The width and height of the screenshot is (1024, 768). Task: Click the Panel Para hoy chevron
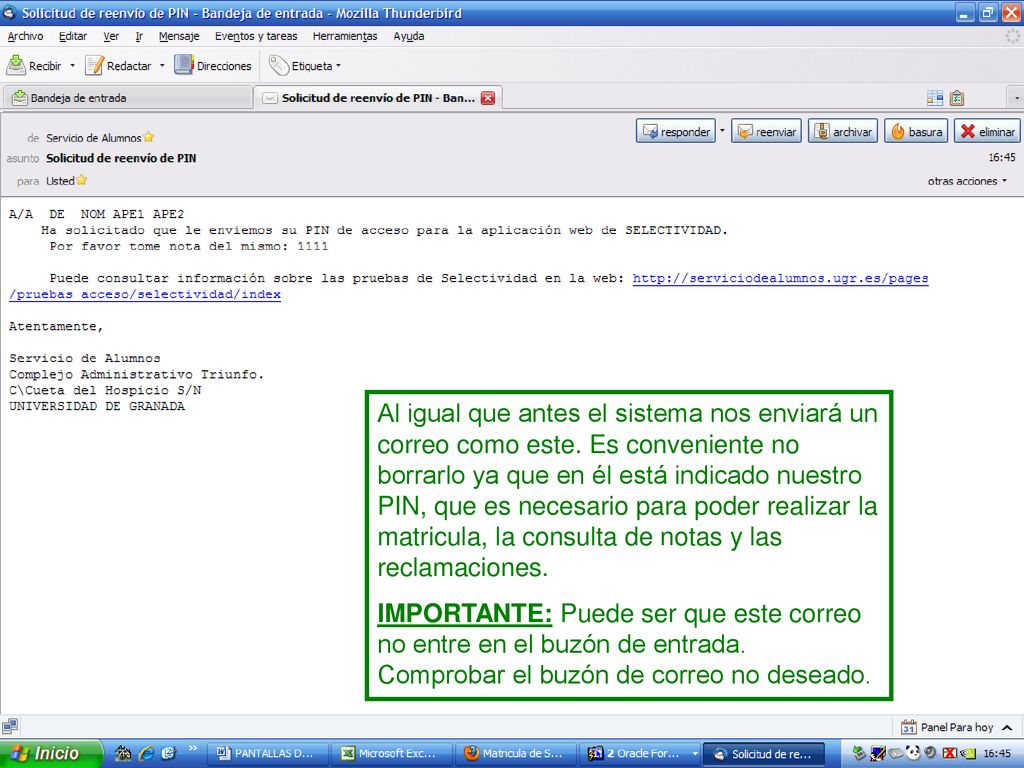1006,727
